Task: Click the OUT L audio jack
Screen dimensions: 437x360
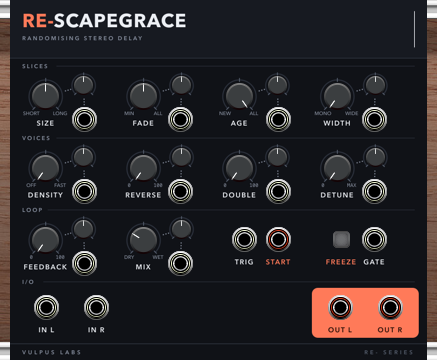Action: point(340,307)
